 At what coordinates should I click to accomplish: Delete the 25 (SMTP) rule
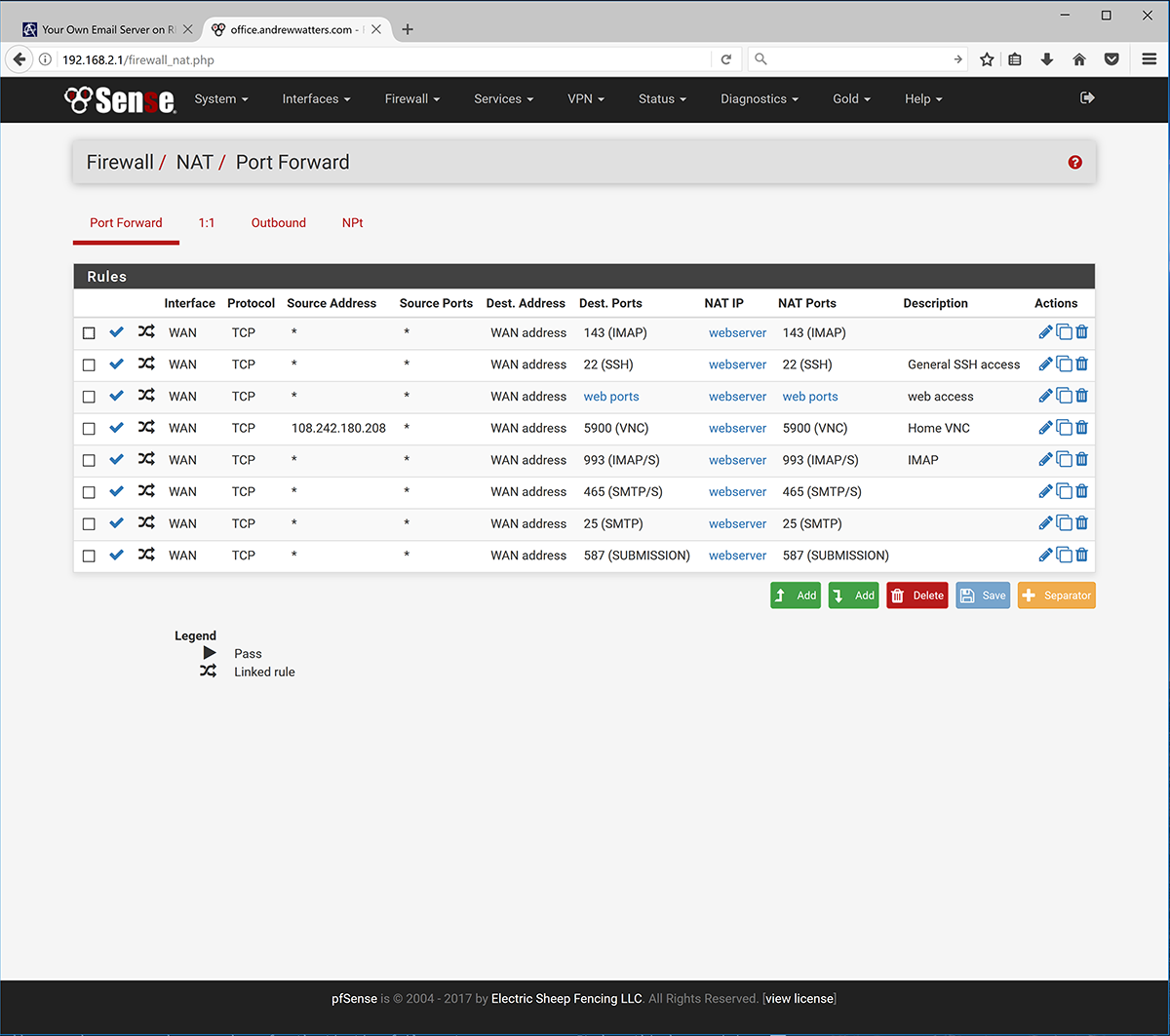pos(1082,523)
